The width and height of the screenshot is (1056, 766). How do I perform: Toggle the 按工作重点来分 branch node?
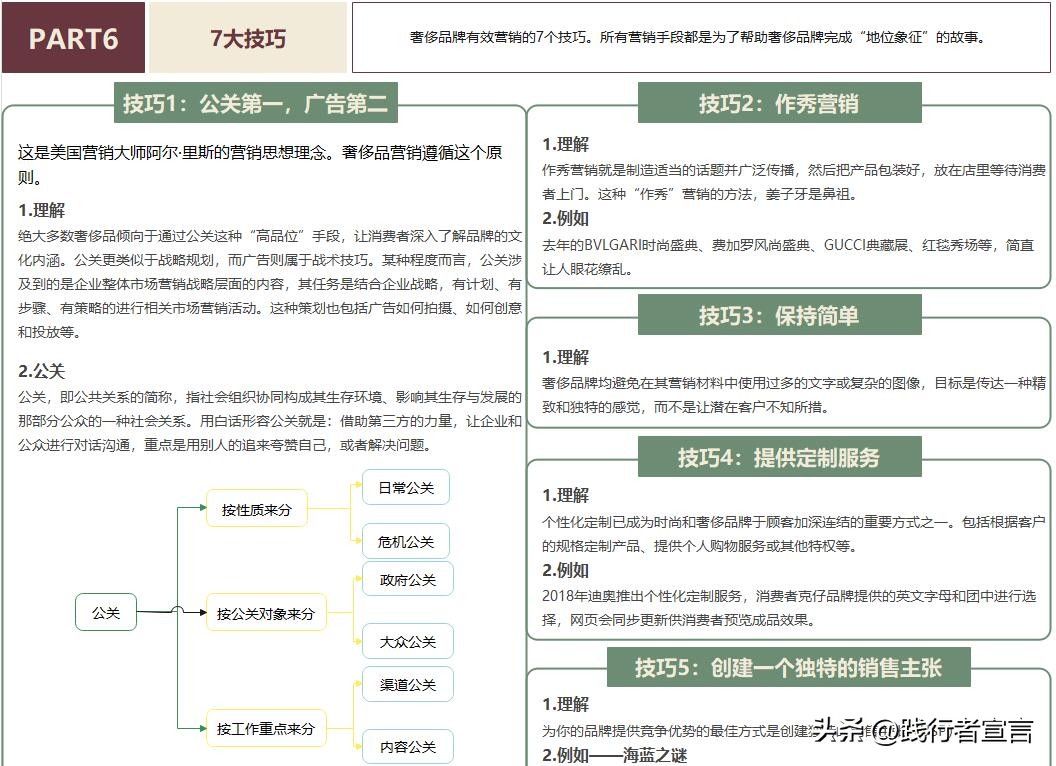266,730
